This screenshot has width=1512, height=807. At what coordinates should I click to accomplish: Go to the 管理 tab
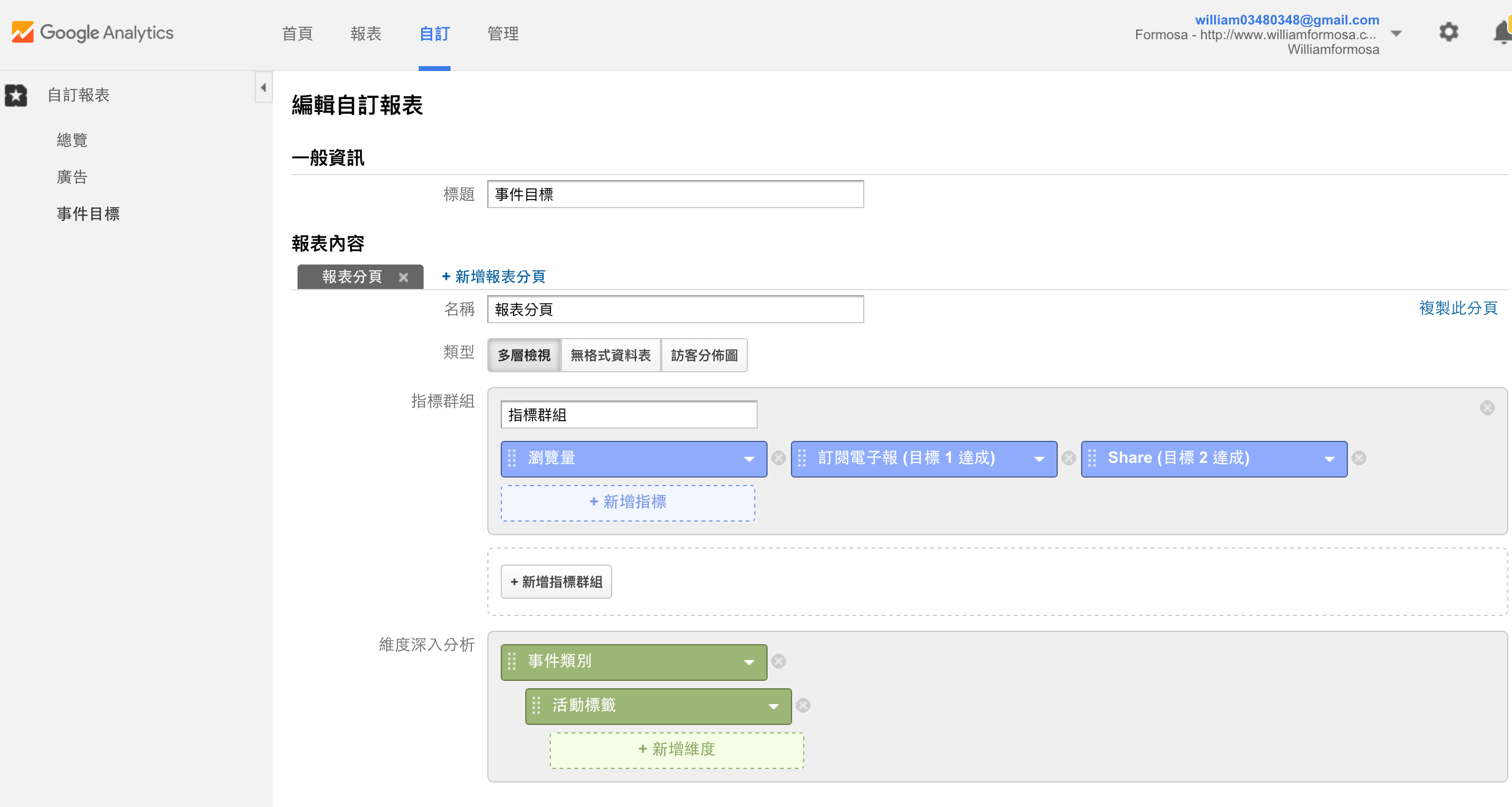tap(503, 34)
